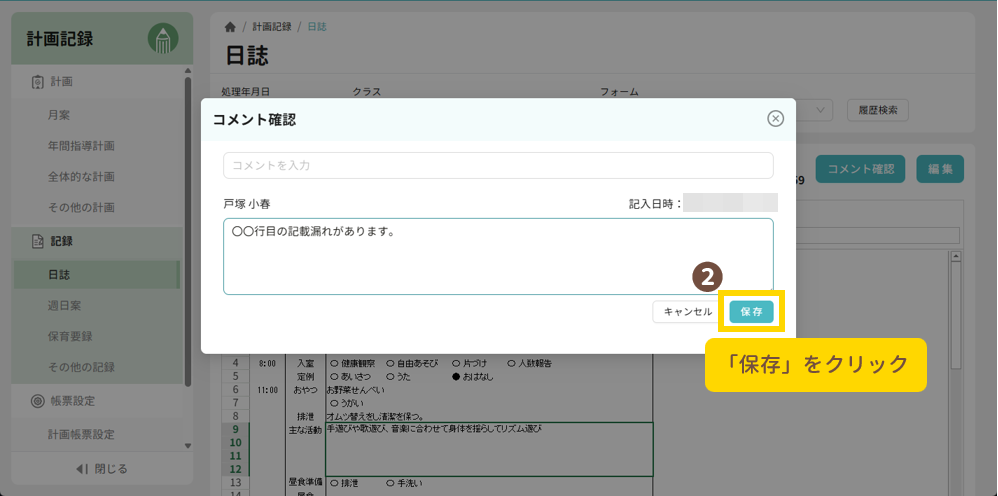Click the 帳票設定 gear icon
The image size is (998, 496).
(37, 401)
